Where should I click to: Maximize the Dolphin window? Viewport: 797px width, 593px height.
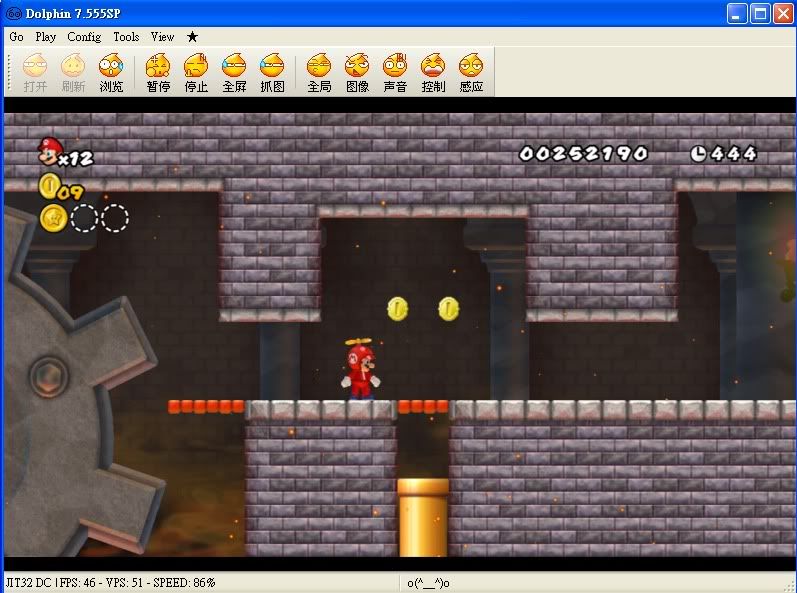(x=760, y=14)
